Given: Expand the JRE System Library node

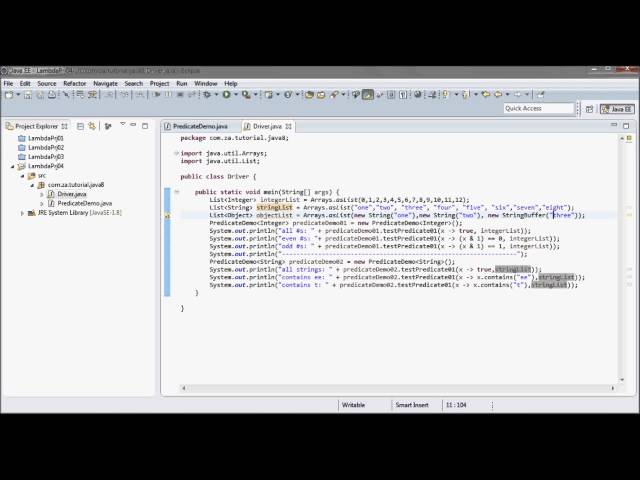Looking at the screenshot, I should coord(22,213).
